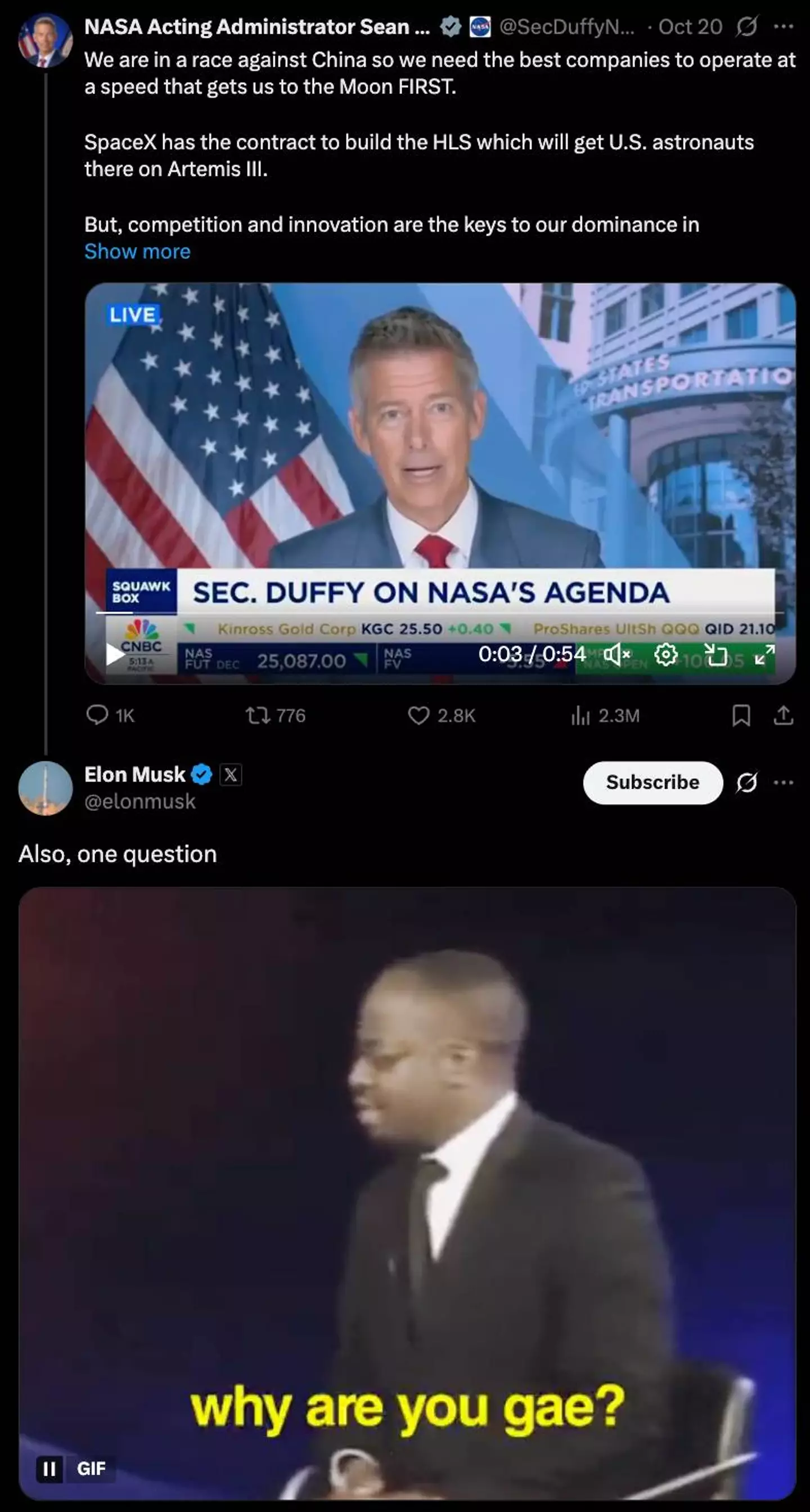Expand post text with Show more
The height and width of the screenshot is (1512, 810).
pos(137,251)
